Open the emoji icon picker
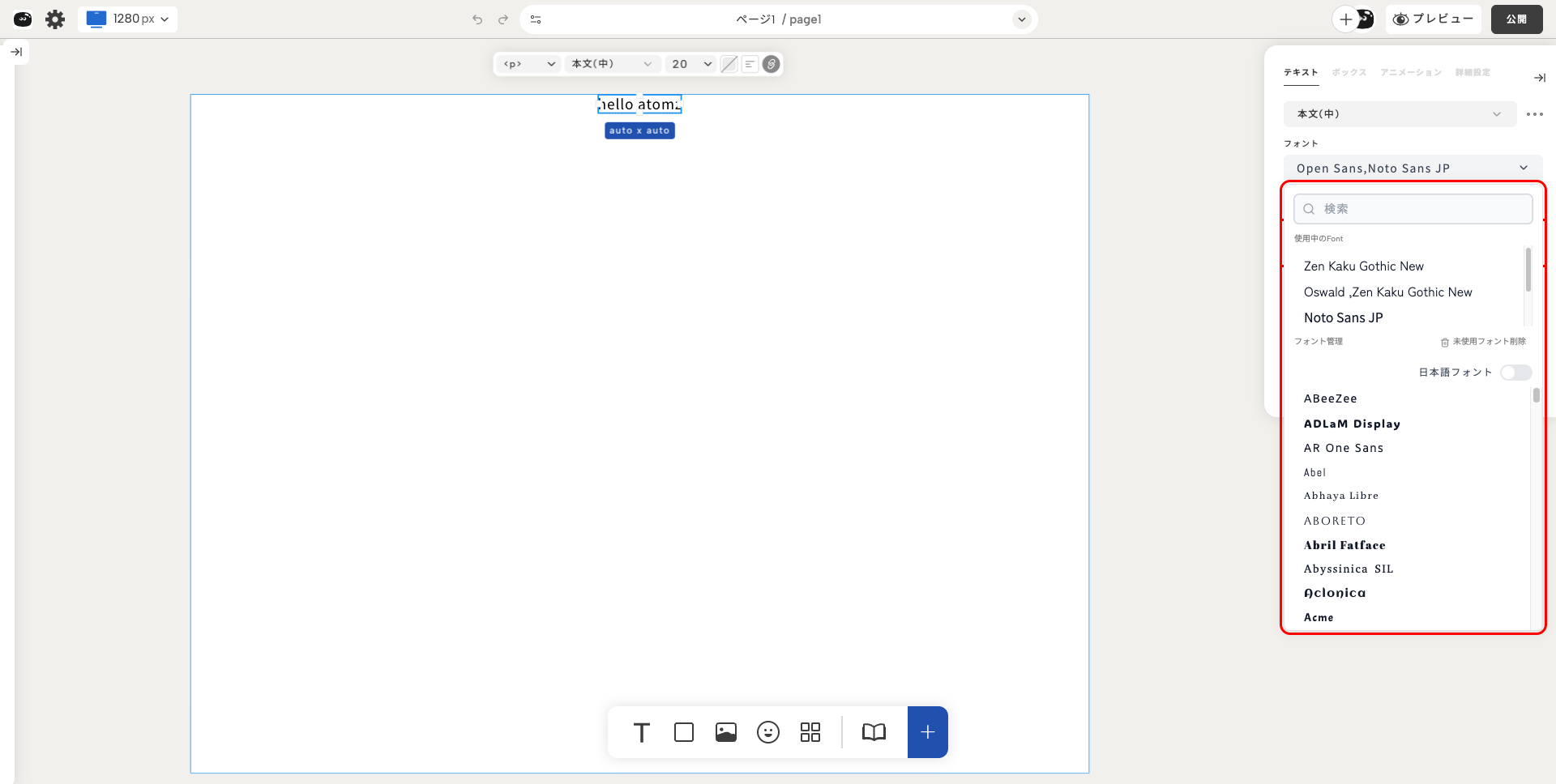The width and height of the screenshot is (1556, 784). [768, 732]
